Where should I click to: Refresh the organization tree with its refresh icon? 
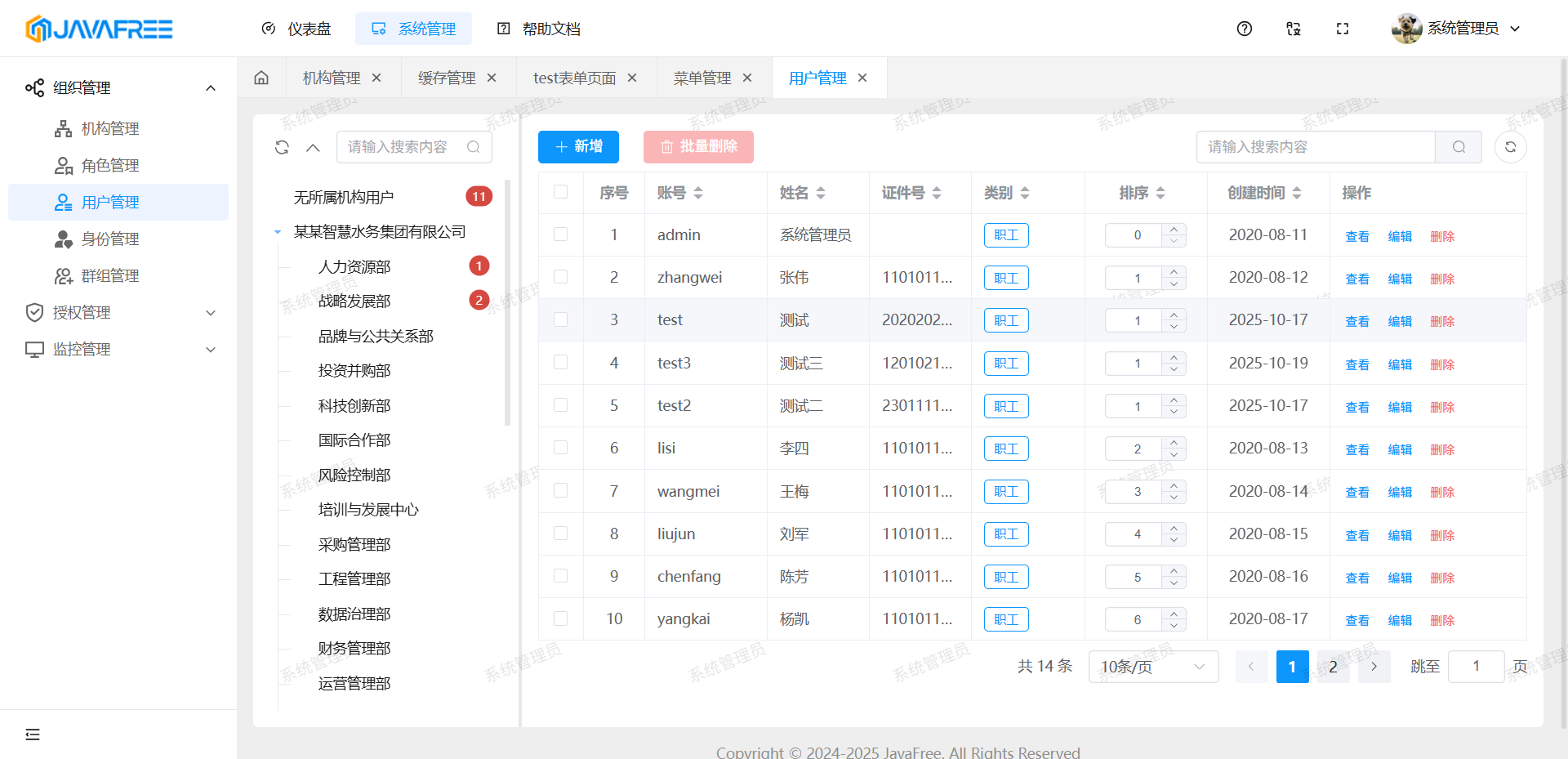point(282,147)
